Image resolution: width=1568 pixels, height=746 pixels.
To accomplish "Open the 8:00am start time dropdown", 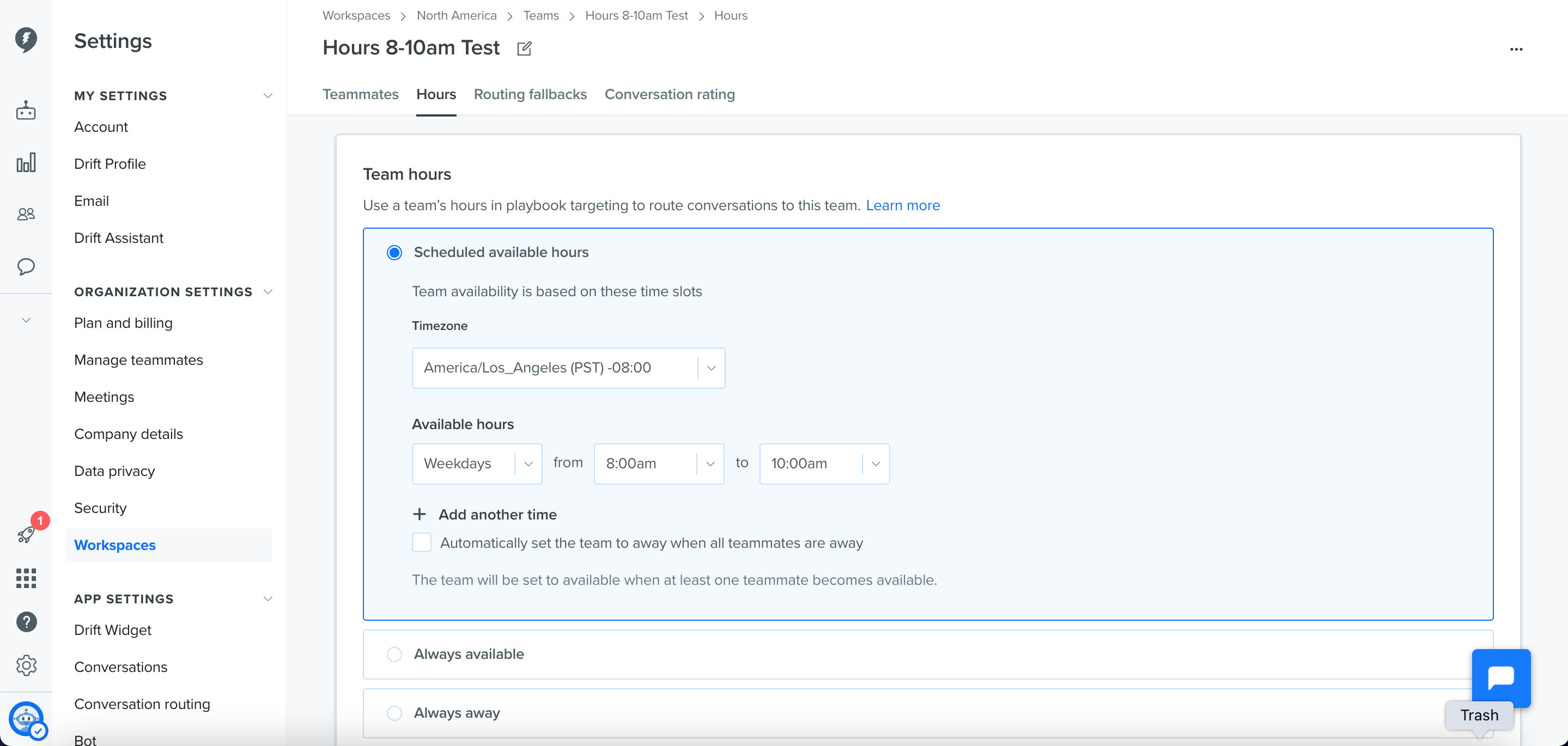I will tap(659, 464).
